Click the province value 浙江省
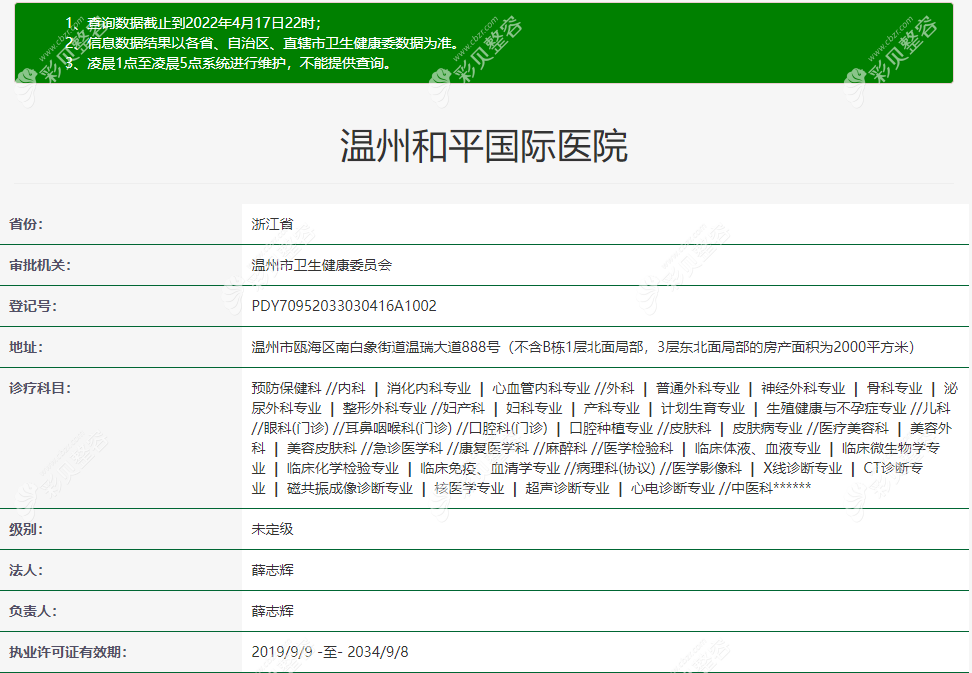 [x=272, y=224]
